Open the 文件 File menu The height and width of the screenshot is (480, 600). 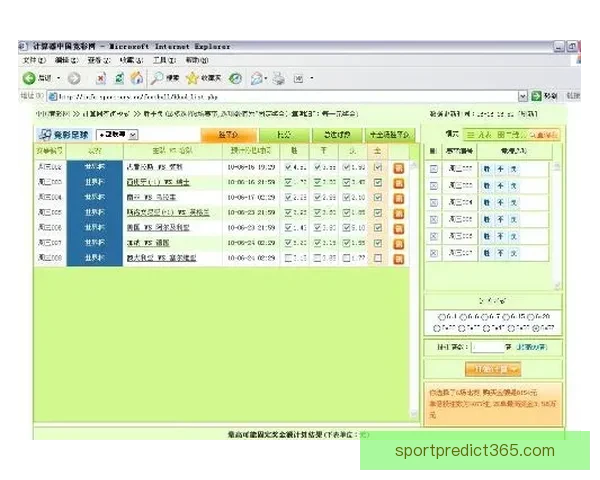(34, 60)
